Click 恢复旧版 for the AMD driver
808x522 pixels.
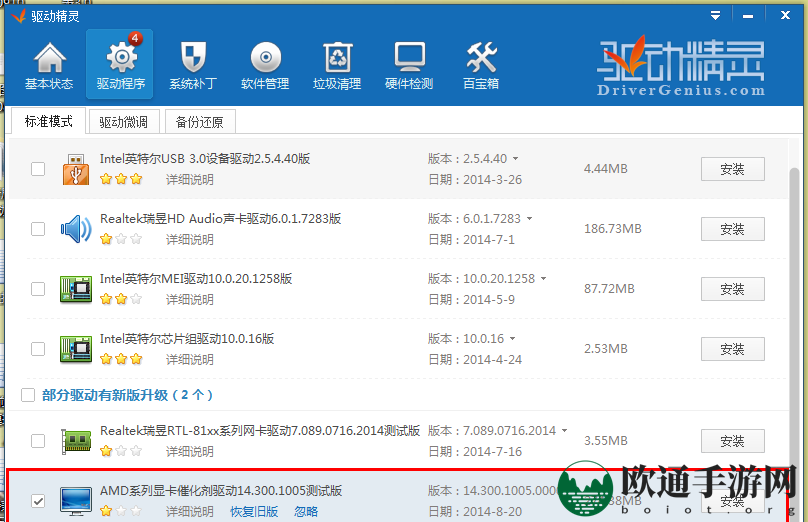tap(254, 512)
